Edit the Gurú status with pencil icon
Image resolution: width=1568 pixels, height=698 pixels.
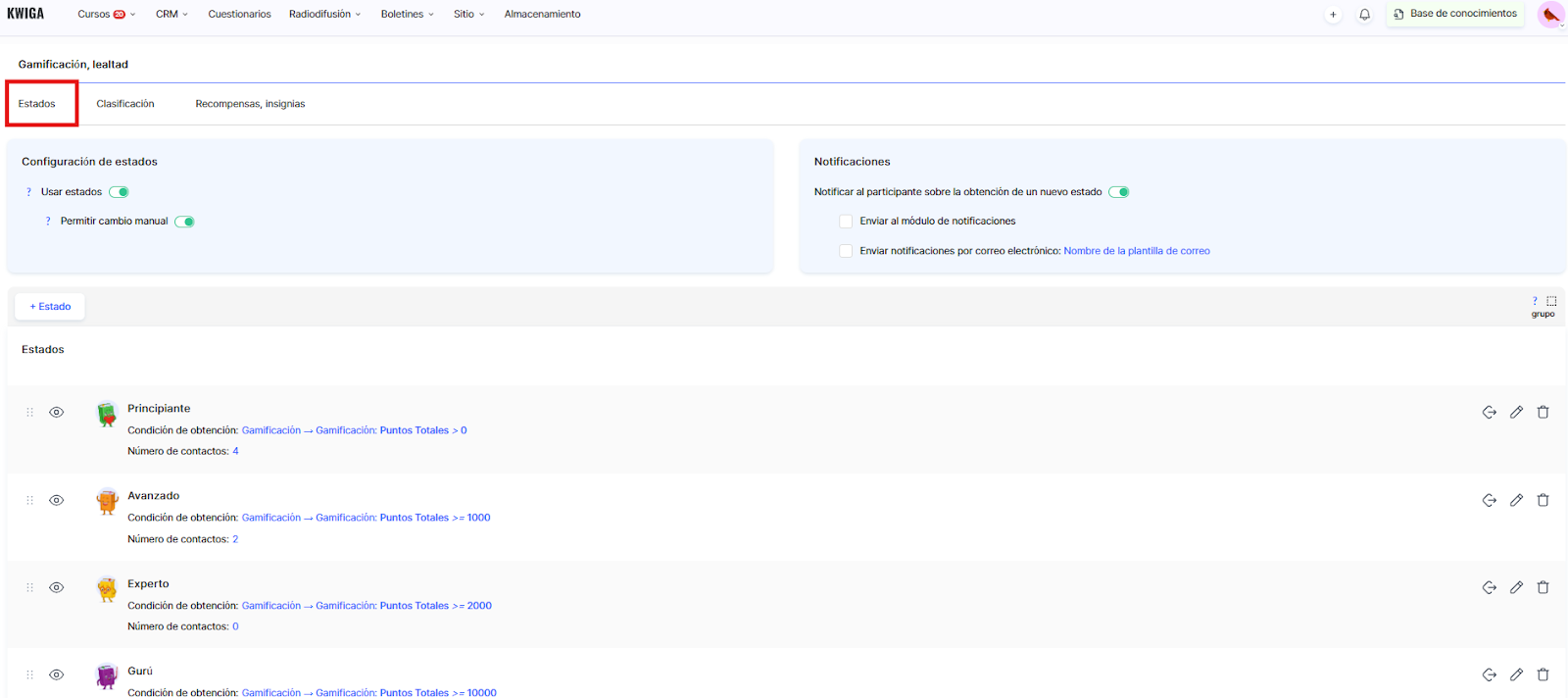point(1516,674)
